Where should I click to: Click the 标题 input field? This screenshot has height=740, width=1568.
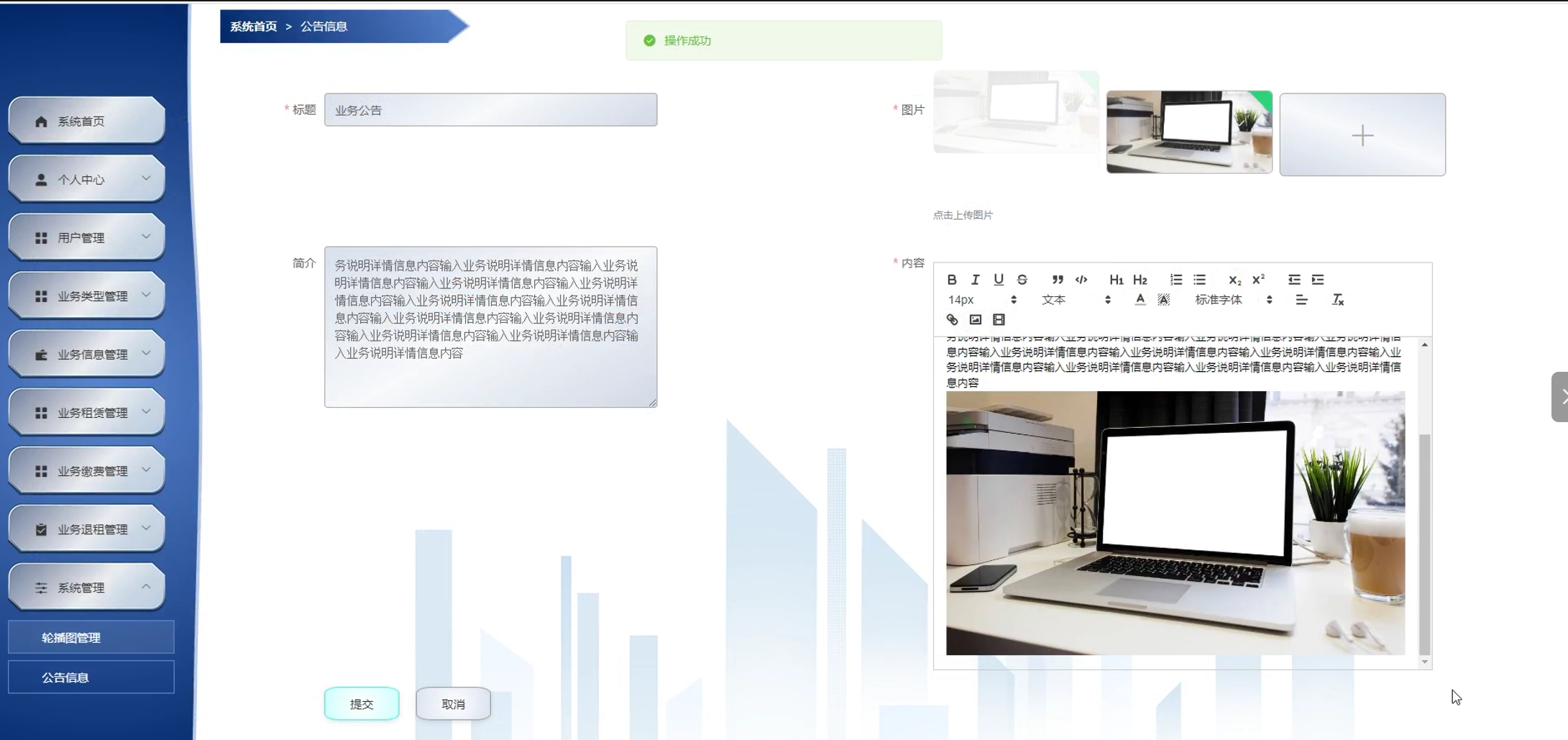[490, 109]
